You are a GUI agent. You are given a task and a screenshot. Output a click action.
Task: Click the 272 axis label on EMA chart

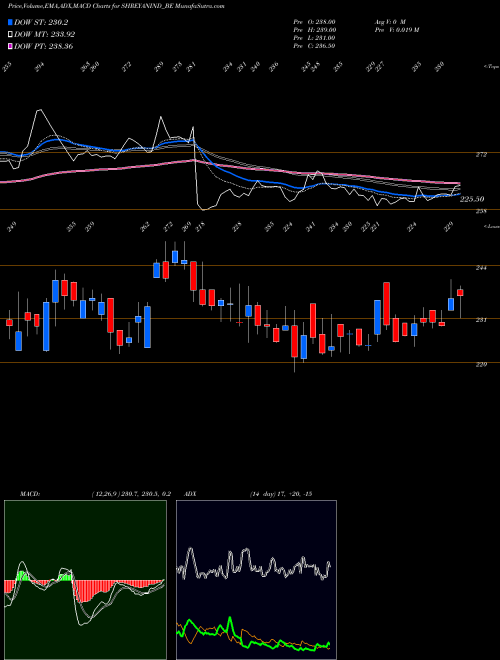(482, 155)
